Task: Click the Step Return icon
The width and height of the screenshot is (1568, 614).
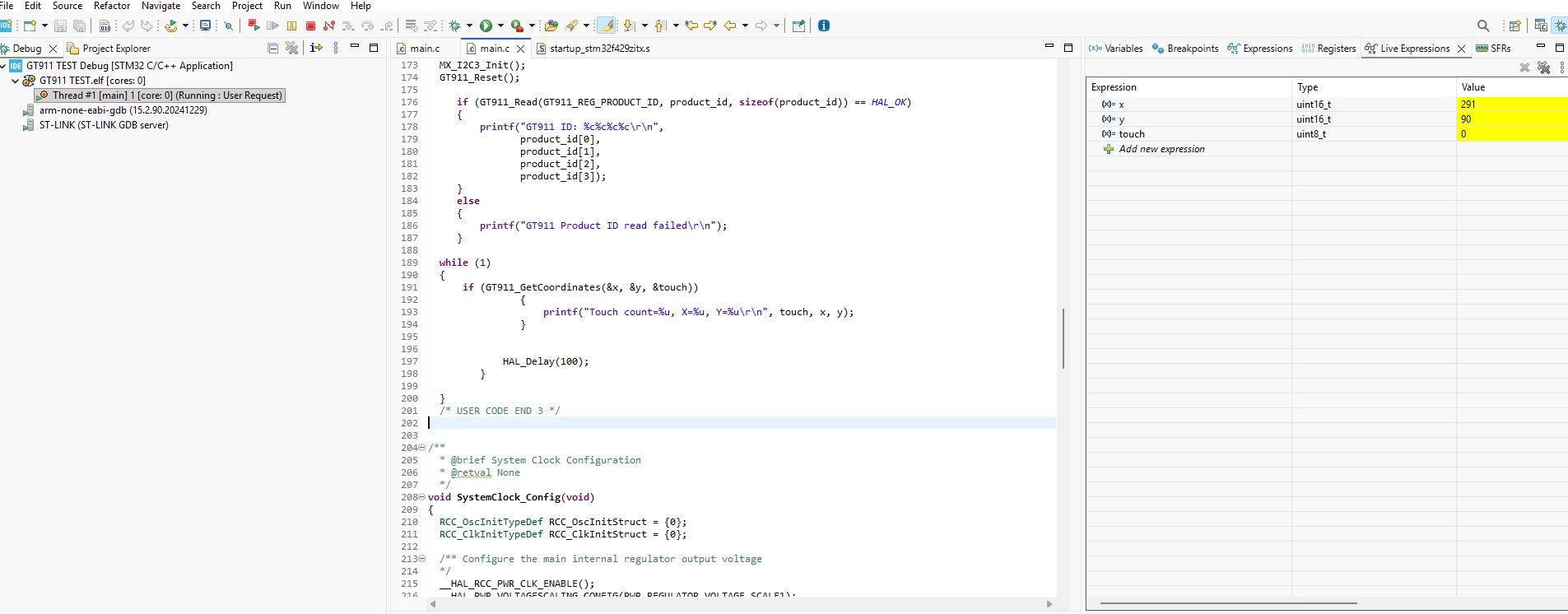Action: click(387, 26)
